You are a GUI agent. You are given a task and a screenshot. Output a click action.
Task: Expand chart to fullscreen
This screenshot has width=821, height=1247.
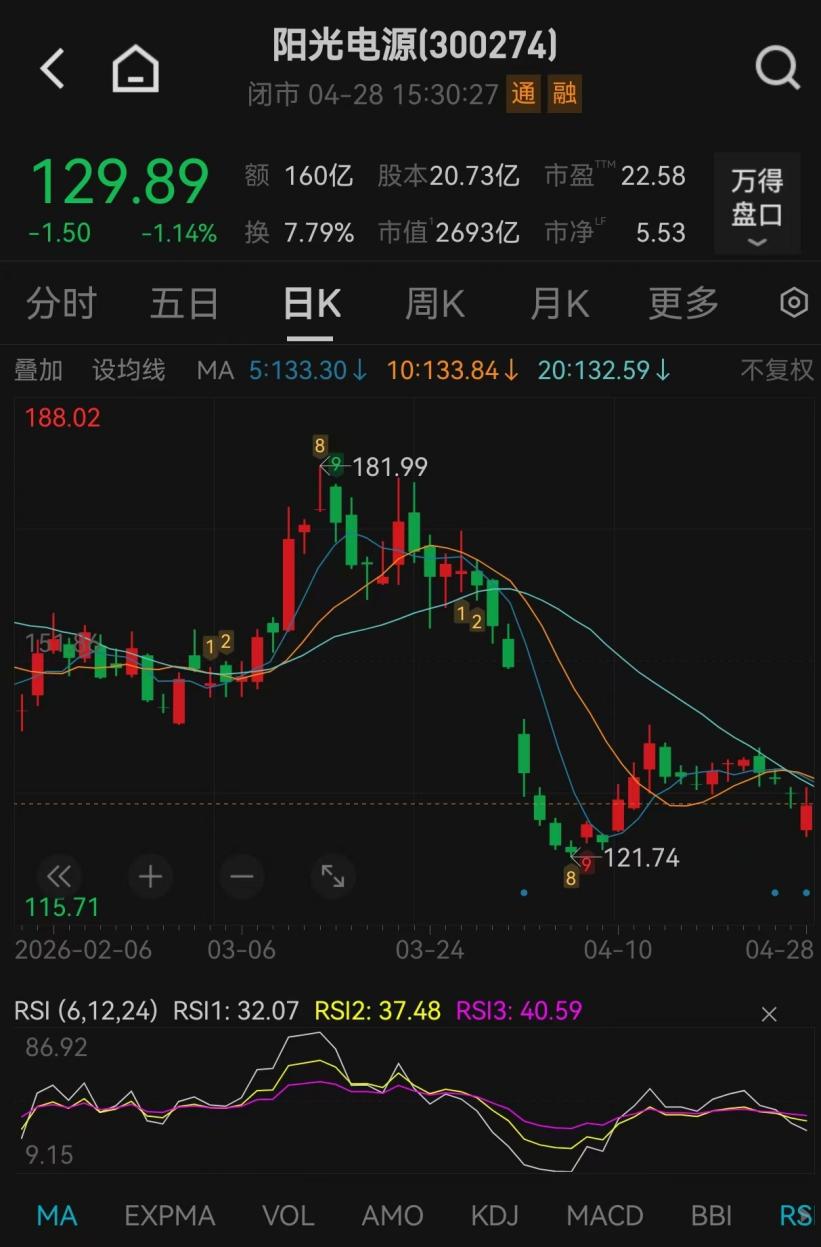point(333,877)
